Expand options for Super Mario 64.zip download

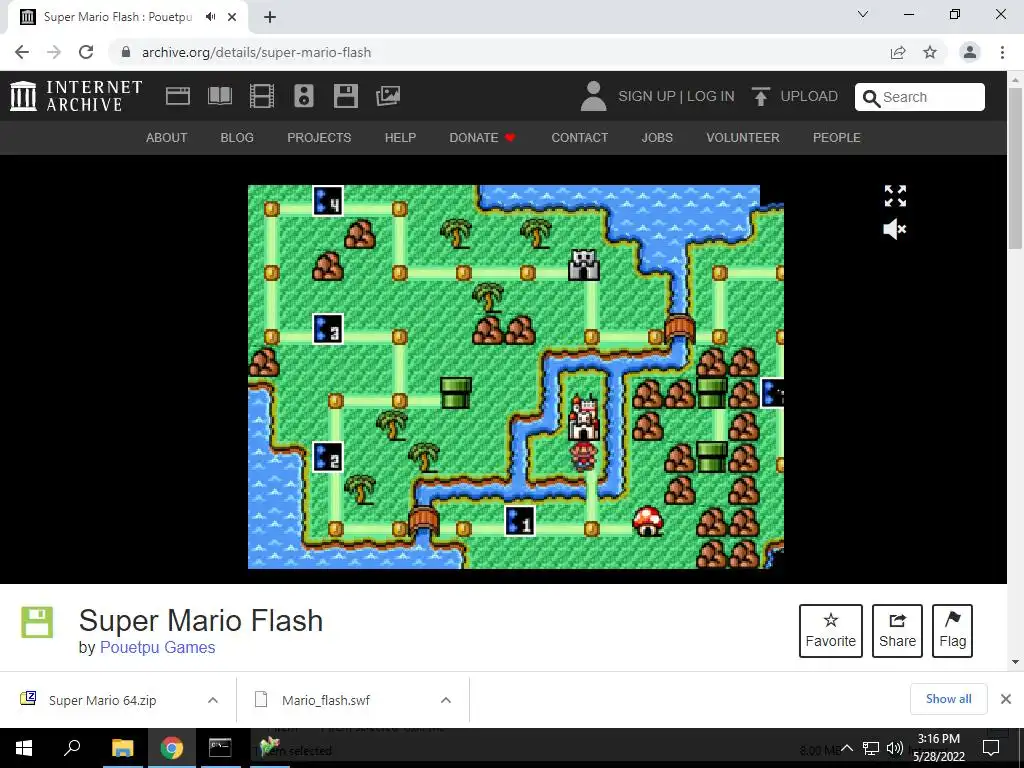coord(213,700)
